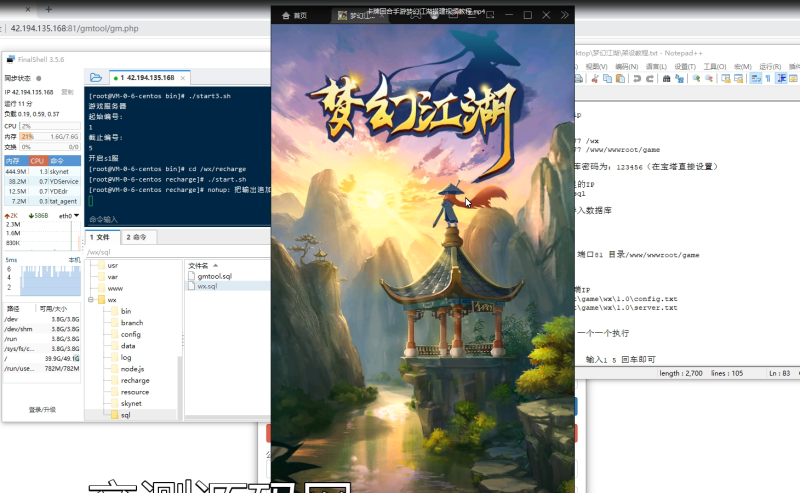Screen dimensions: 800x493
Task: Open the 设置(T) menu
Action: pos(685,66)
